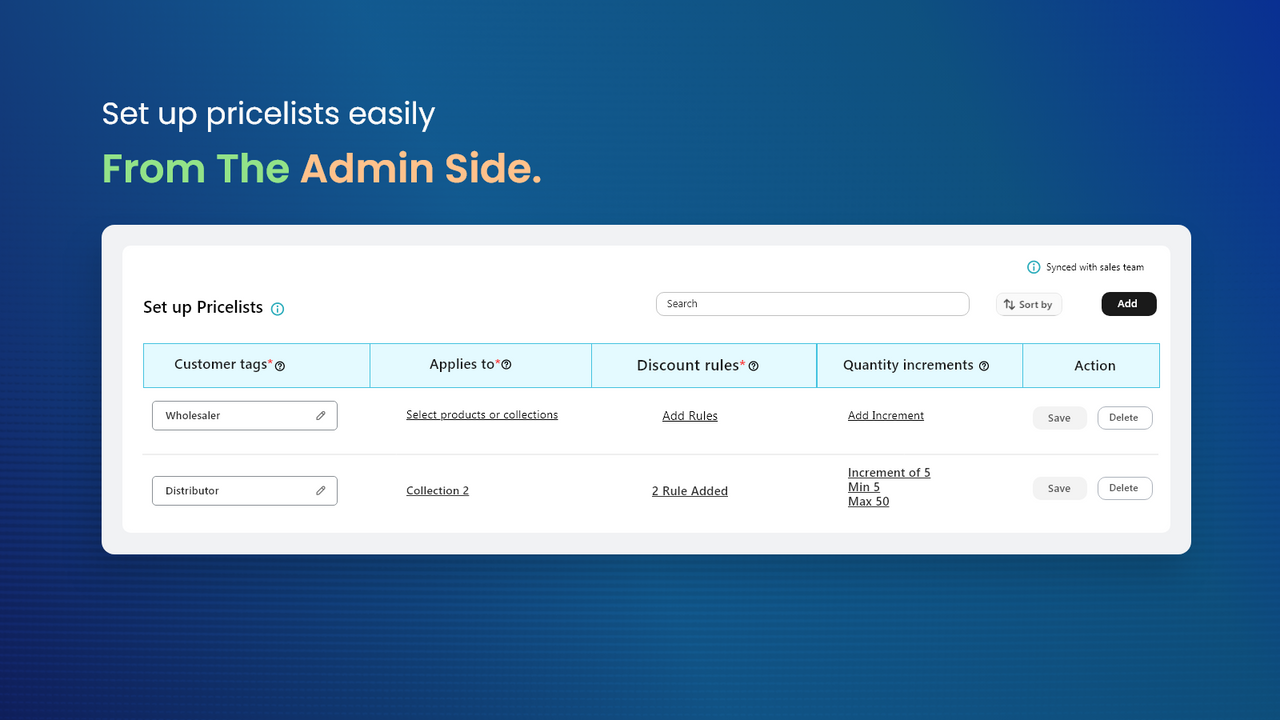
Task: Open the Set up Pricelists info tooltip
Action: [277, 308]
